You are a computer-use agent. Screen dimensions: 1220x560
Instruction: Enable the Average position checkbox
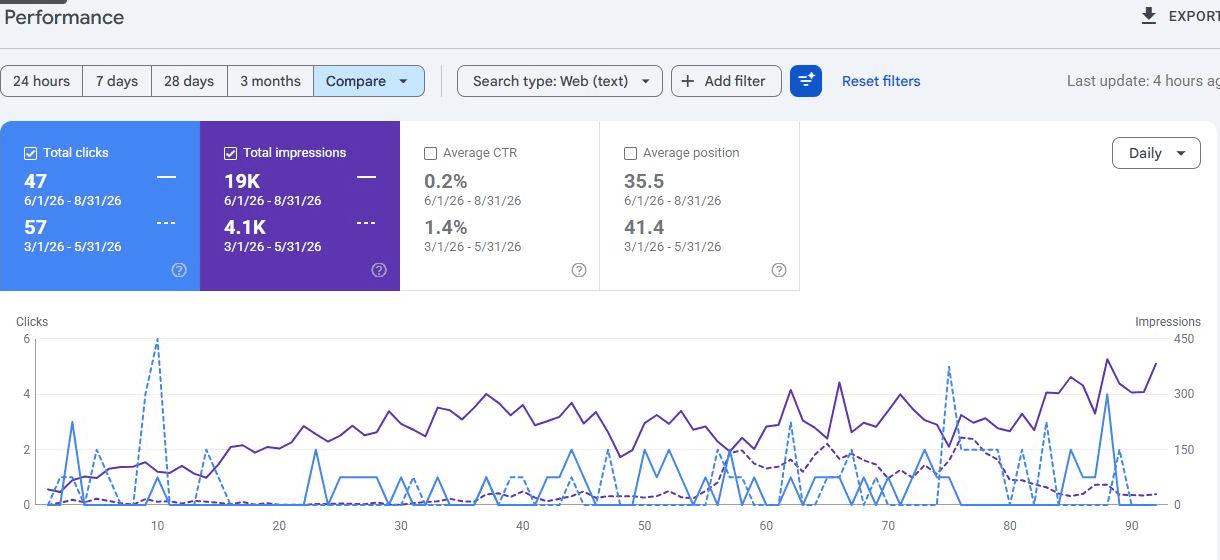[x=631, y=153]
